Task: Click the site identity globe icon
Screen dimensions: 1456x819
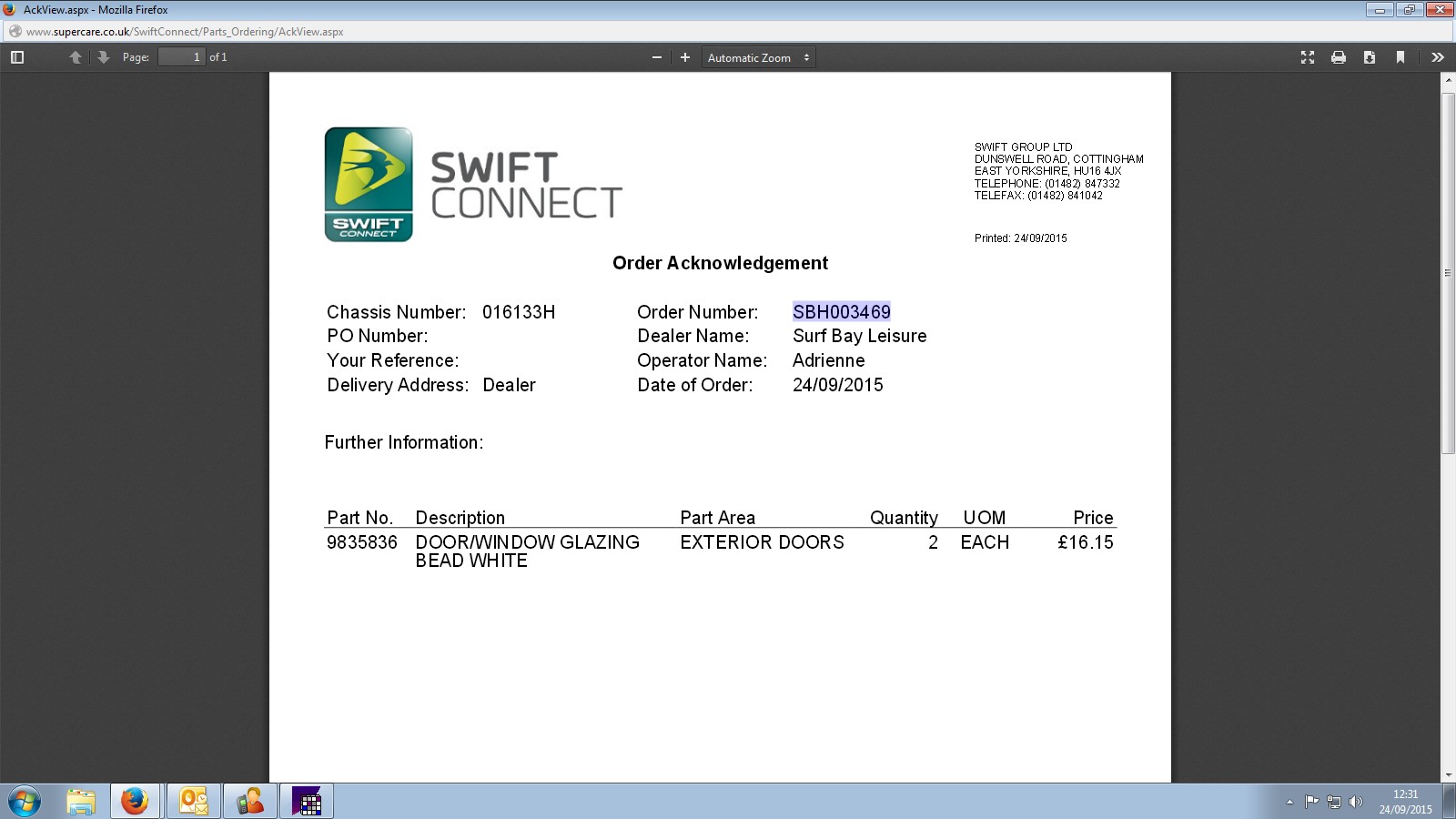Action: 15,32
